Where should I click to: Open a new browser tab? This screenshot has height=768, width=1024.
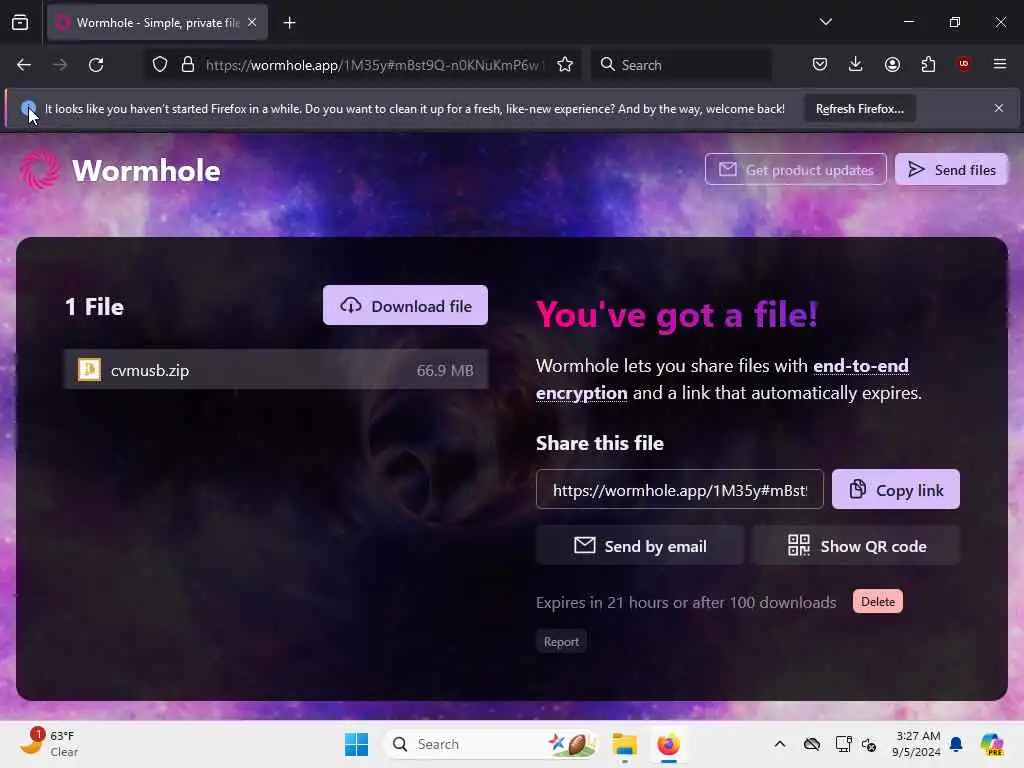(289, 23)
